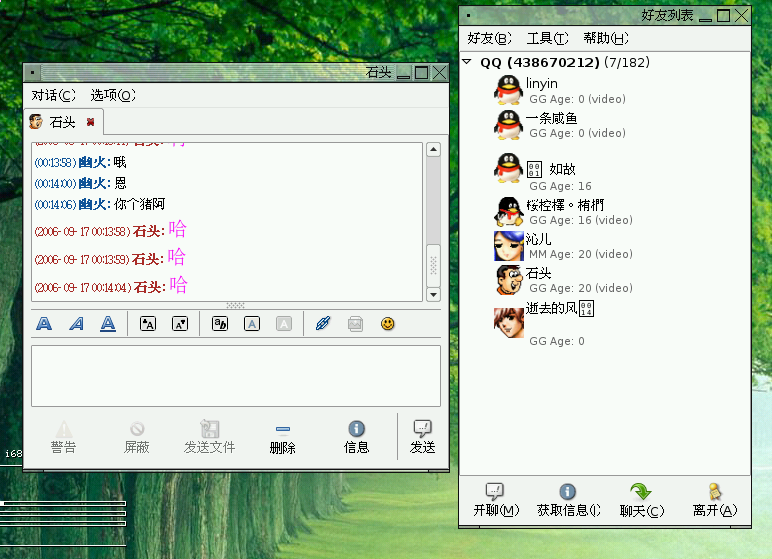Image resolution: width=772 pixels, height=559 pixels.
Task: Minimize the 好友列表 buddy list window
Action: pyautogui.click(x=706, y=16)
